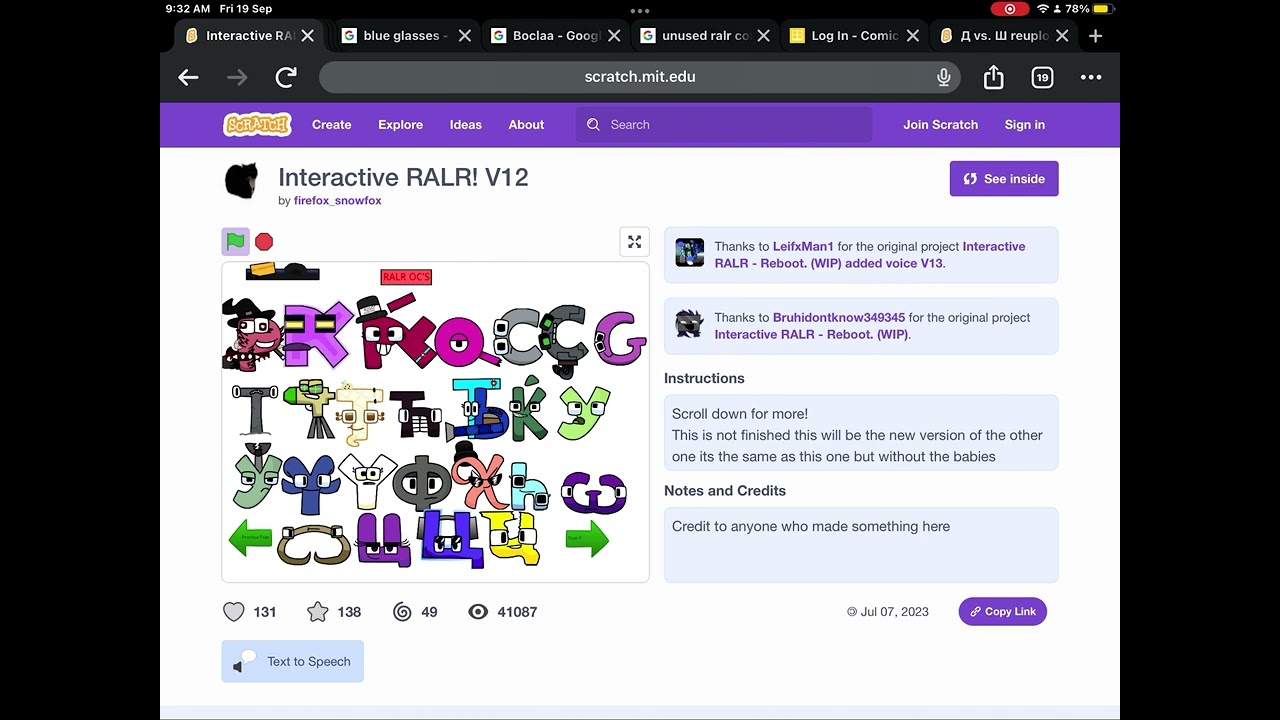Switch to the Log In - Comic tab

point(853,36)
